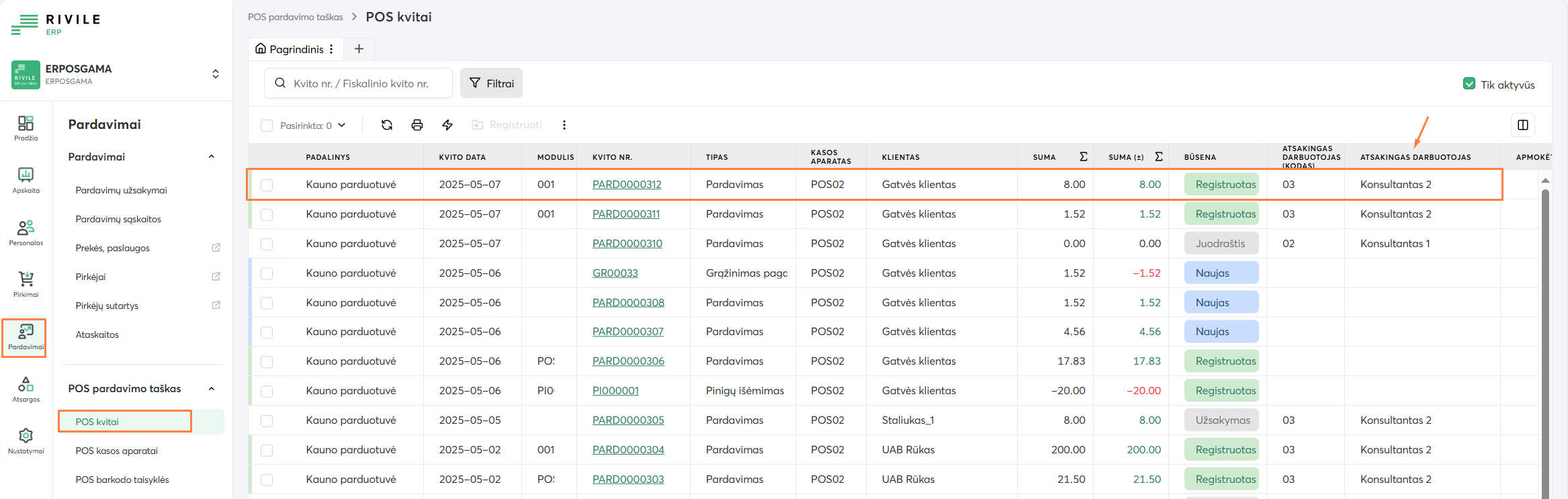Toggle the Tik aktyvūs checkbox
This screenshot has width=1568, height=499.
tap(1469, 84)
